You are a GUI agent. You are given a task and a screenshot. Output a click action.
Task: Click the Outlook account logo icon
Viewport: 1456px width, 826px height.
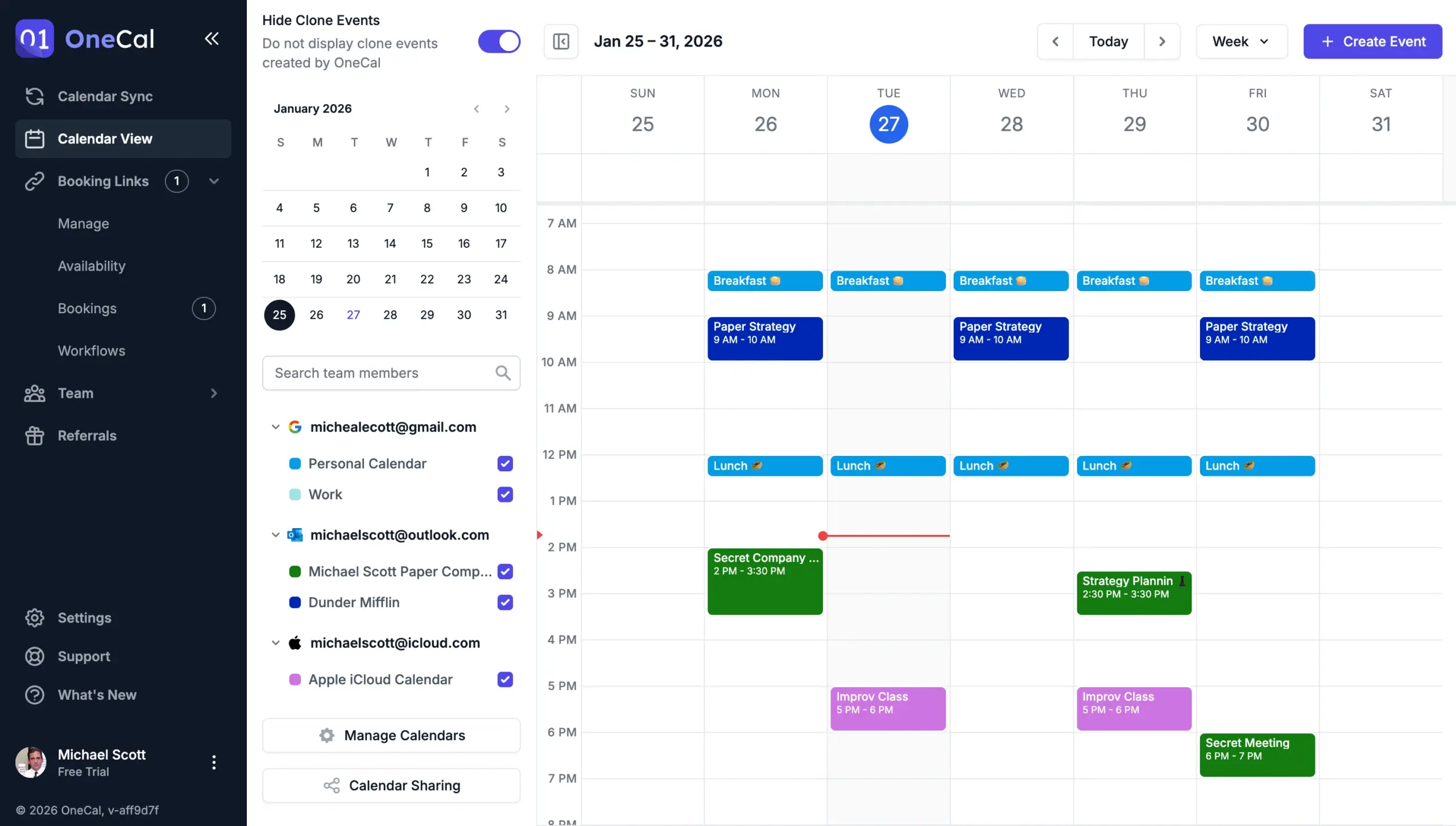coord(295,535)
